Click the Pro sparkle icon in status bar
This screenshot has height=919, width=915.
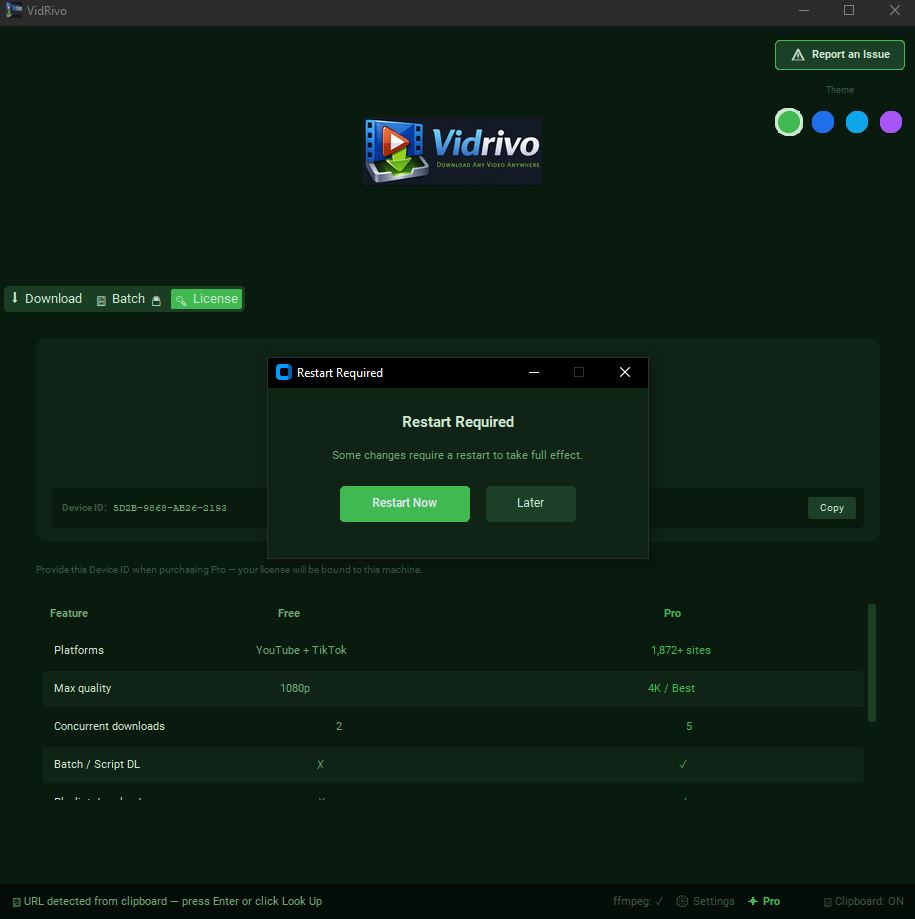tap(753, 901)
